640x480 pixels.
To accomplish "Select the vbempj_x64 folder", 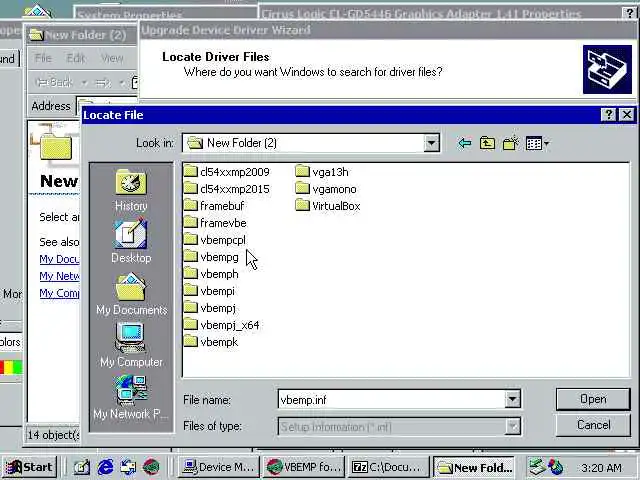I will click(222, 325).
